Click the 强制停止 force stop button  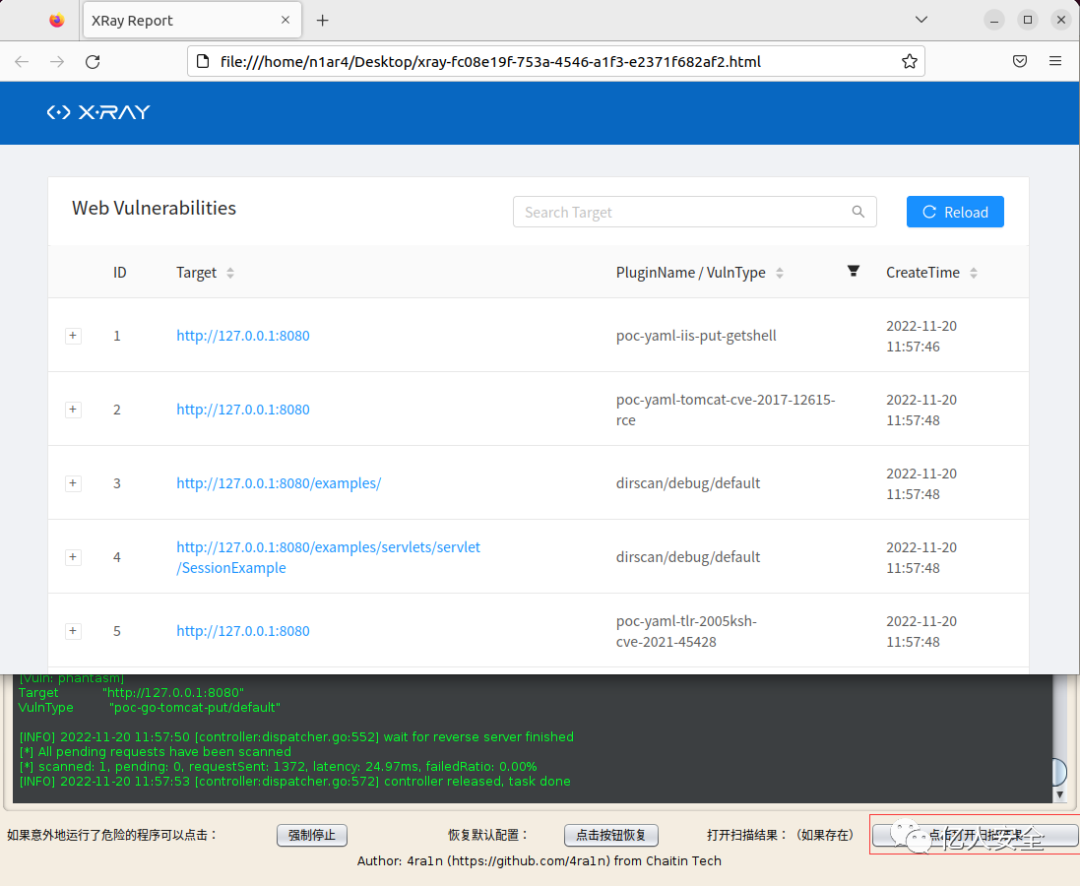[x=312, y=835]
